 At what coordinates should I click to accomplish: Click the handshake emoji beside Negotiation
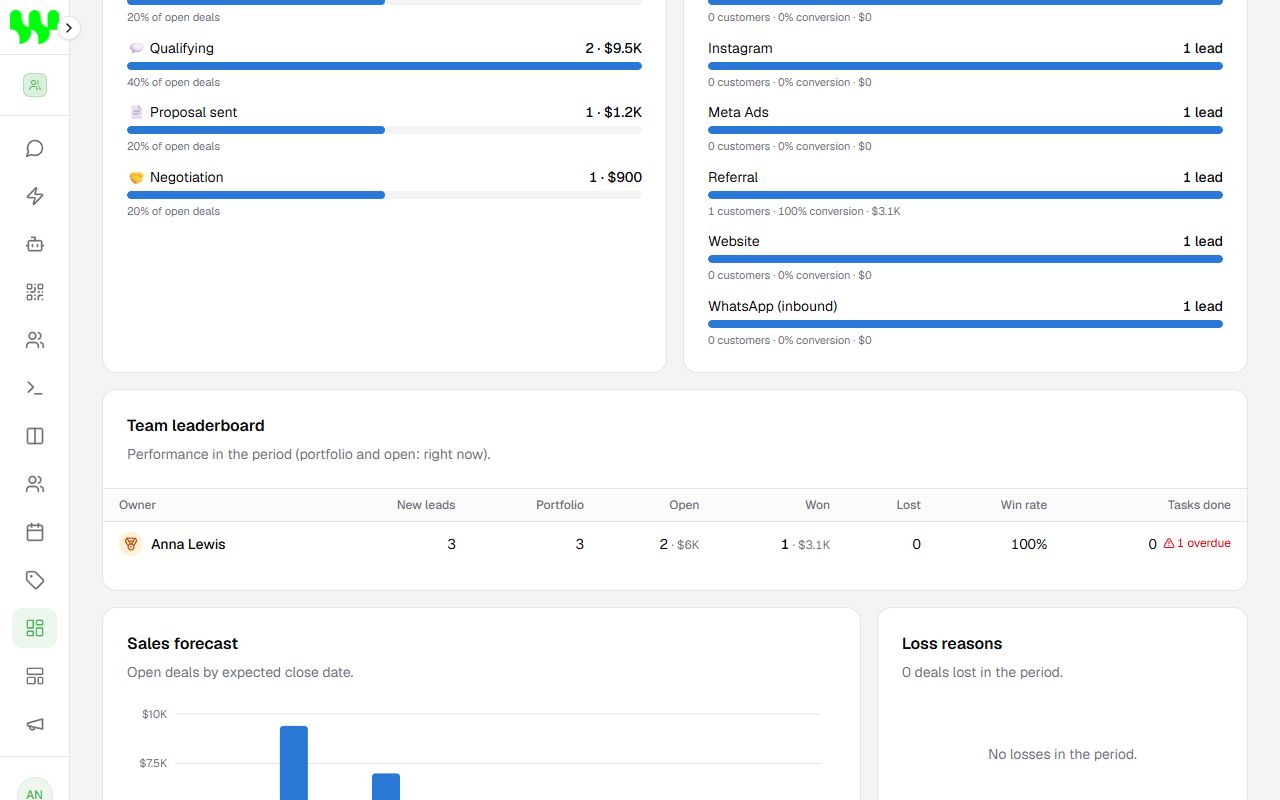[136, 177]
